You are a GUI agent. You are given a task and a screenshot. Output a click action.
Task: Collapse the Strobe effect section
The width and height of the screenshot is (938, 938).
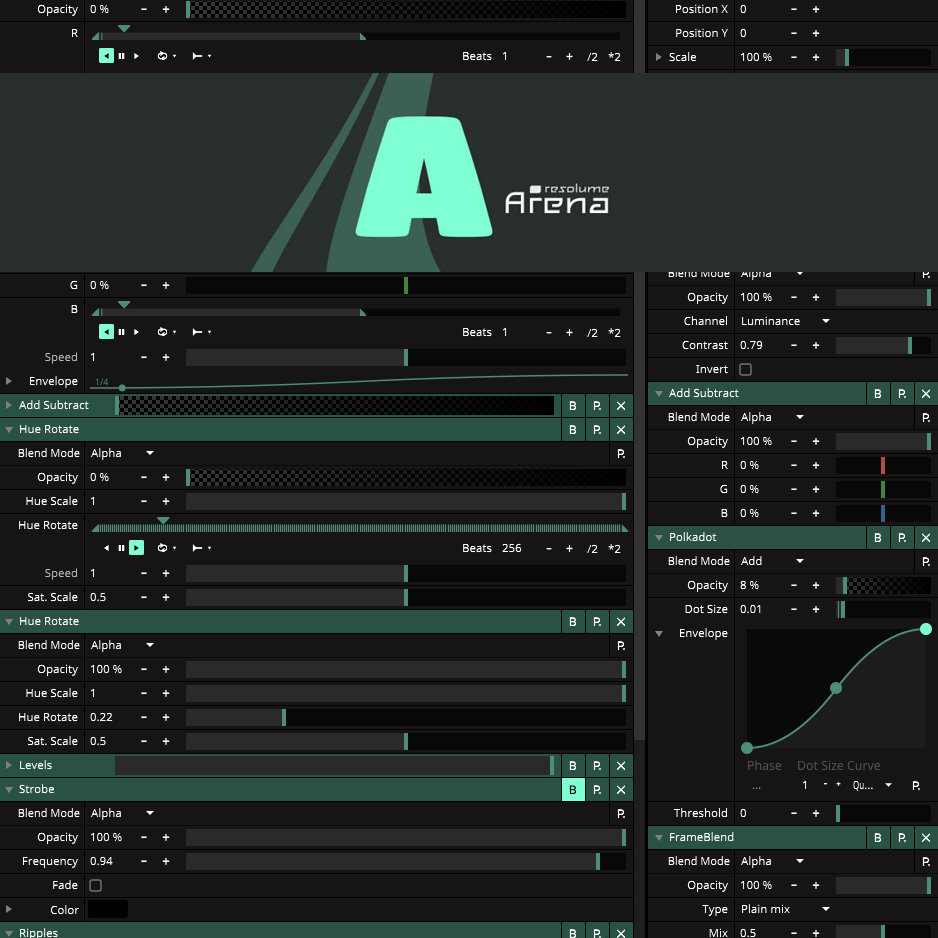(9, 790)
